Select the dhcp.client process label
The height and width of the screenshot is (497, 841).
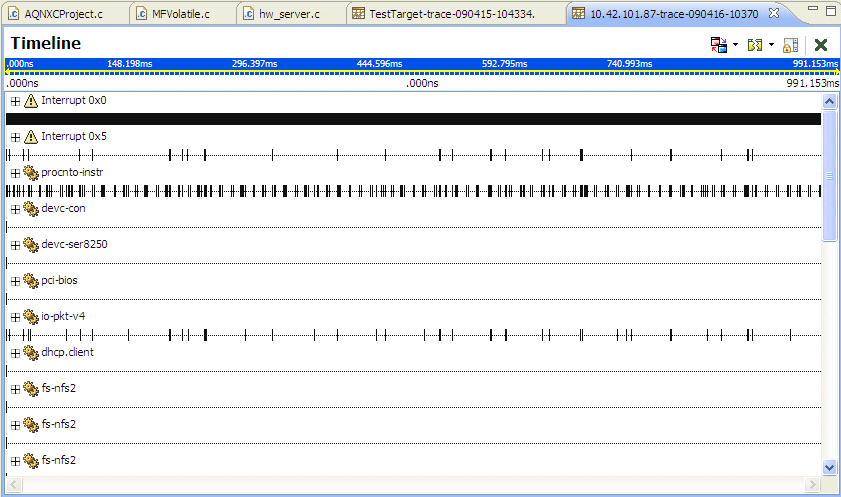[67, 353]
